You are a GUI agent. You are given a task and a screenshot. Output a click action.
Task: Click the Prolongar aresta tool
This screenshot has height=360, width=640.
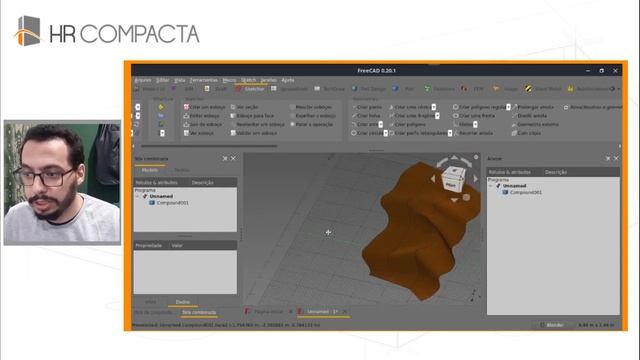point(533,107)
